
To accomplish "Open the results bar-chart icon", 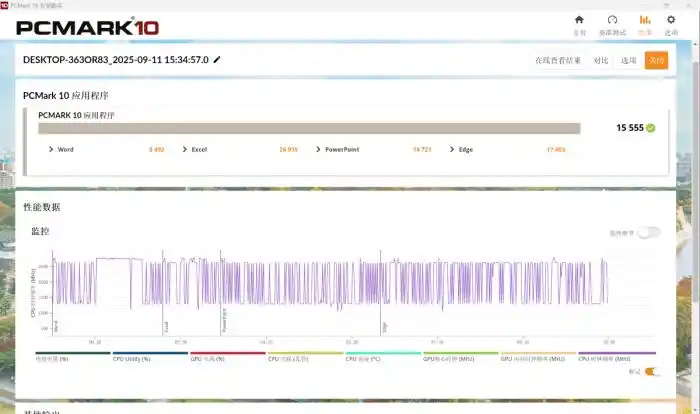I will [x=645, y=20].
